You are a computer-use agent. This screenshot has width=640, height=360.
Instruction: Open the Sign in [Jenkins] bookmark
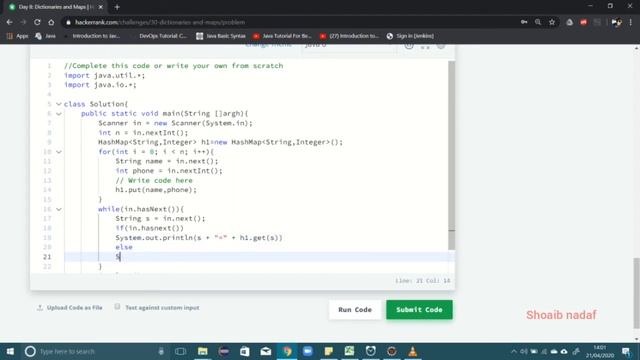click(410, 36)
